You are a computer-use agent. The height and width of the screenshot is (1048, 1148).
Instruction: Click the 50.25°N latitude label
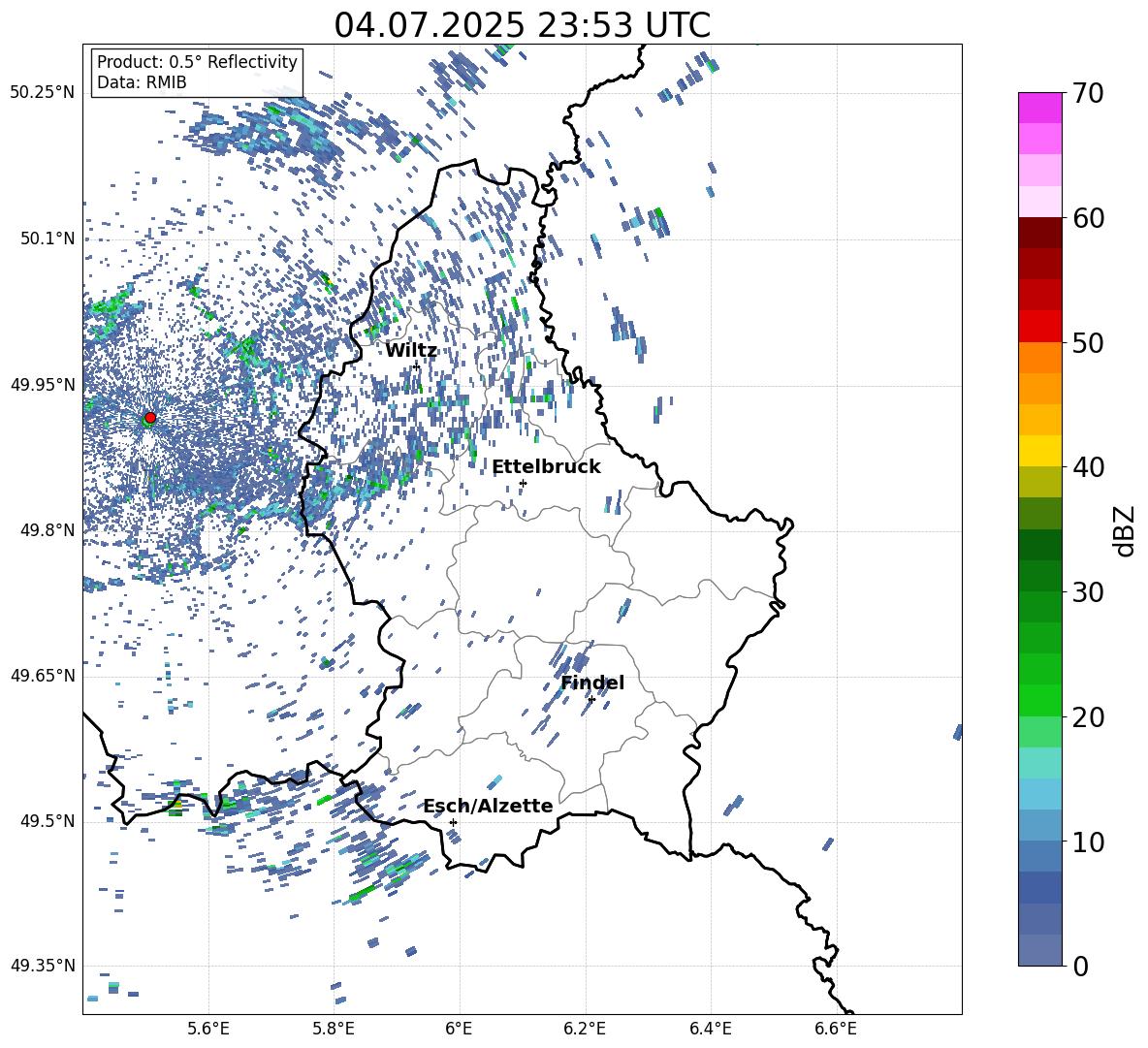[43, 93]
